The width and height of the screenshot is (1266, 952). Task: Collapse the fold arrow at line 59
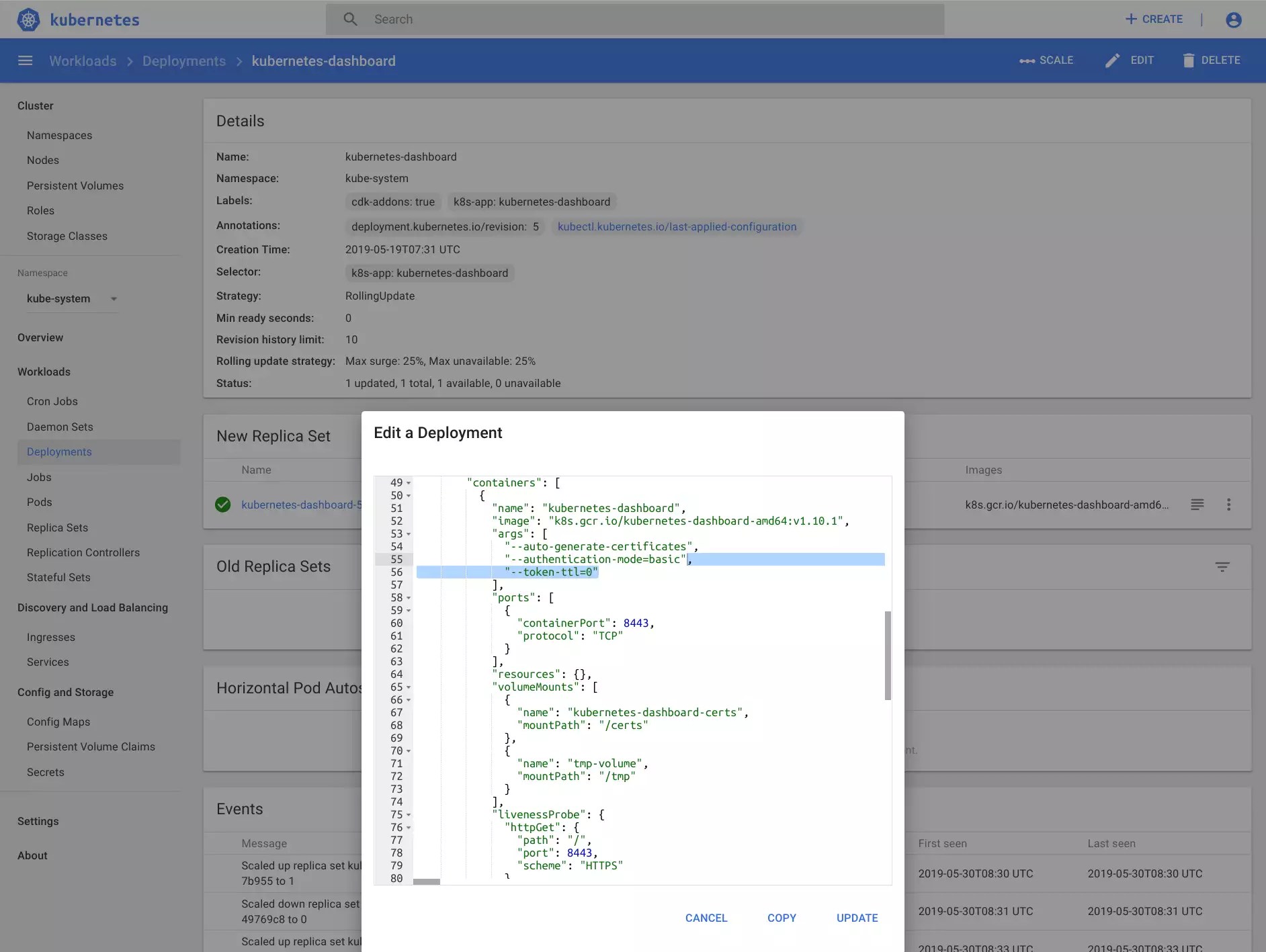(409, 611)
